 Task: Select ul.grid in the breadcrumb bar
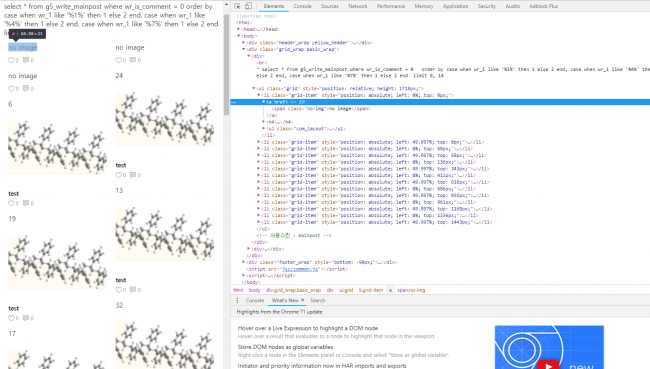click(x=346, y=290)
